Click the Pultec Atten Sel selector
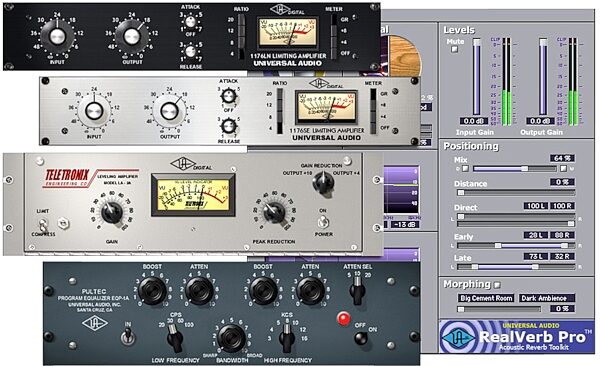600x366 pixels. [x=357, y=290]
